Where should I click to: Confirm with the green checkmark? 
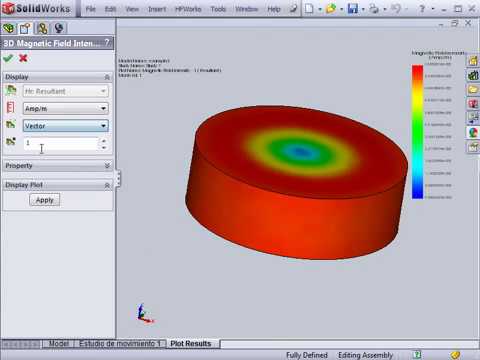[x=8, y=59]
